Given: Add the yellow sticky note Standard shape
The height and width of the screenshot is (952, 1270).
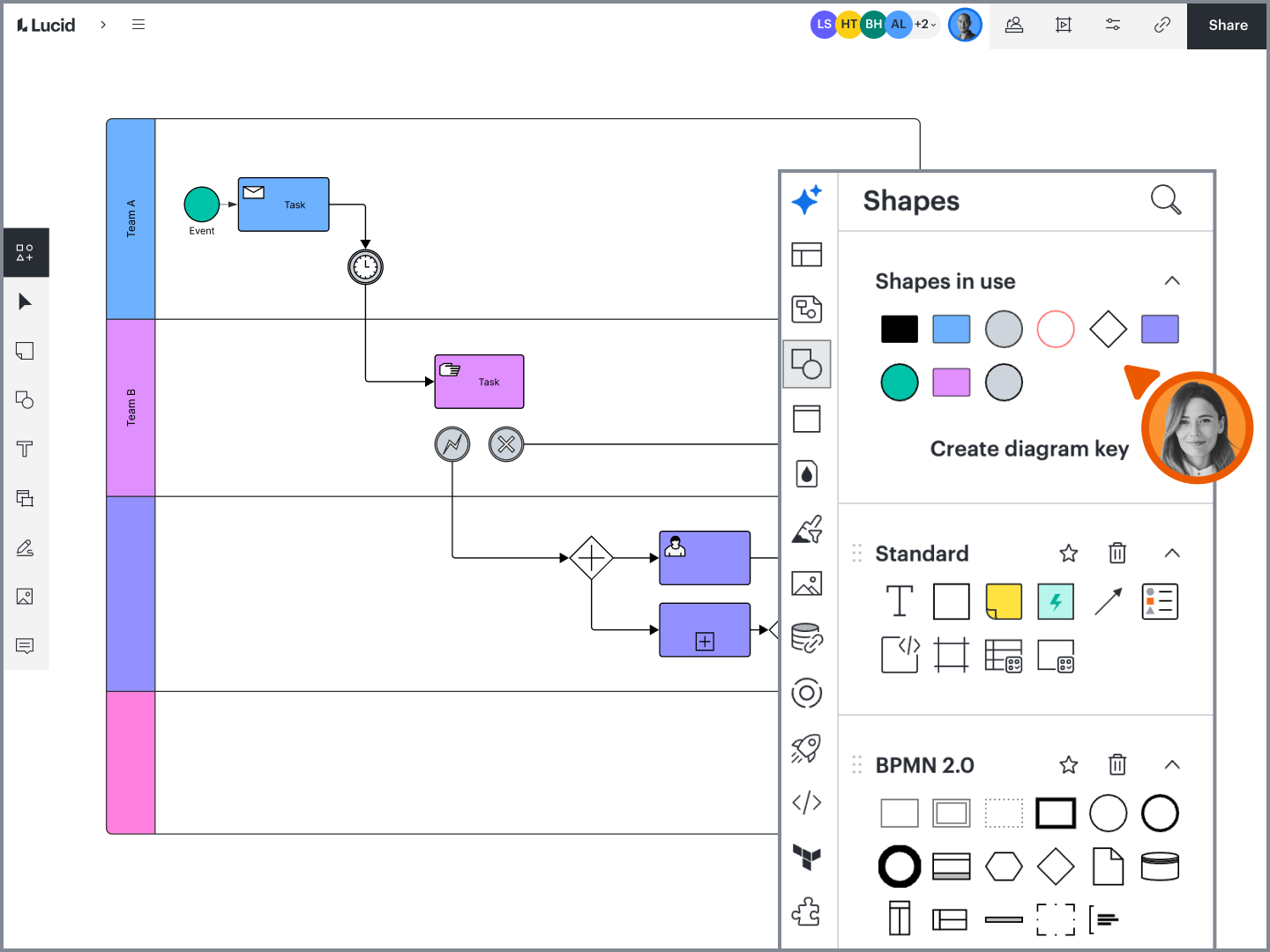Looking at the screenshot, I should [x=1004, y=601].
